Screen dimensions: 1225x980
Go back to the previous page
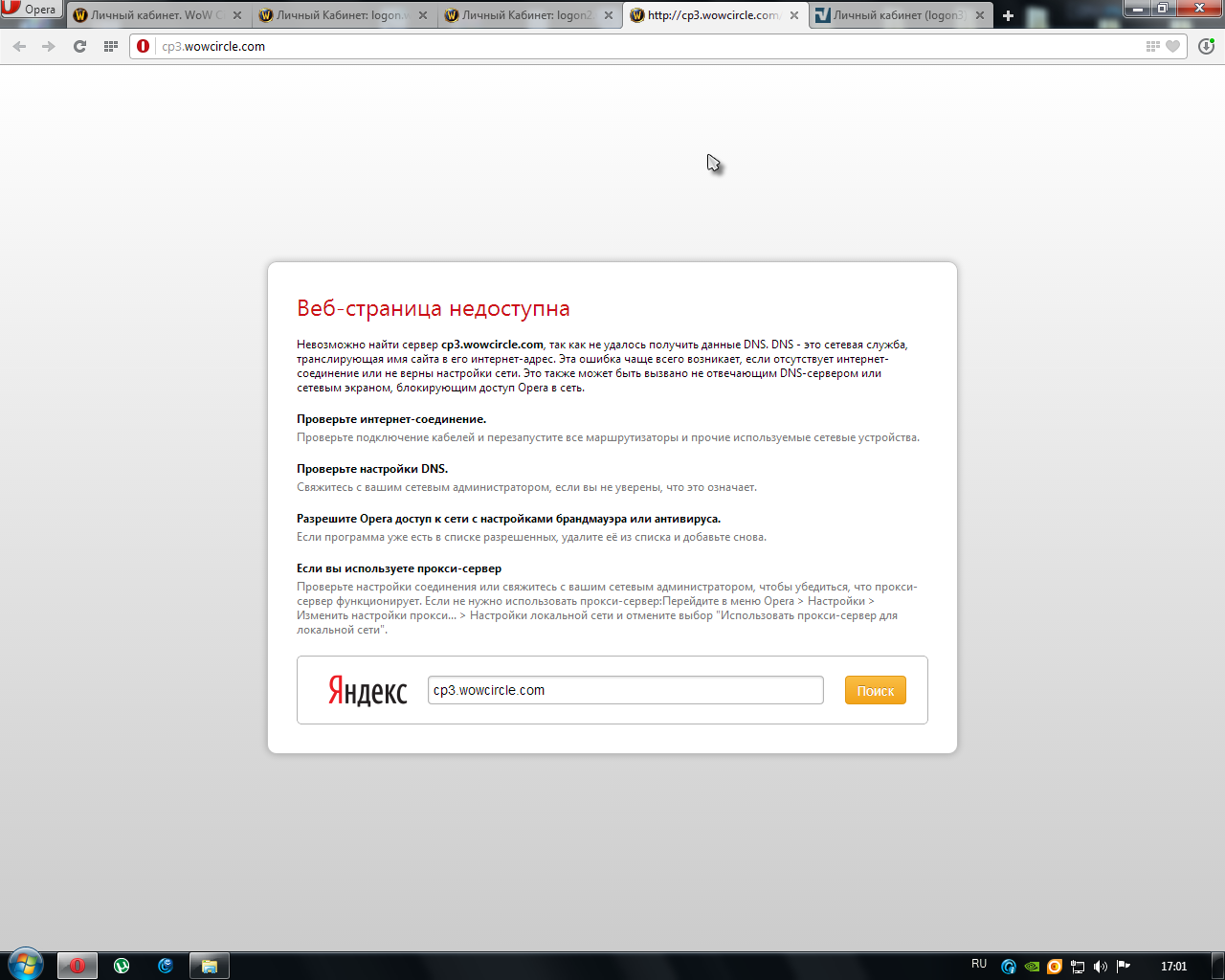[19, 46]
